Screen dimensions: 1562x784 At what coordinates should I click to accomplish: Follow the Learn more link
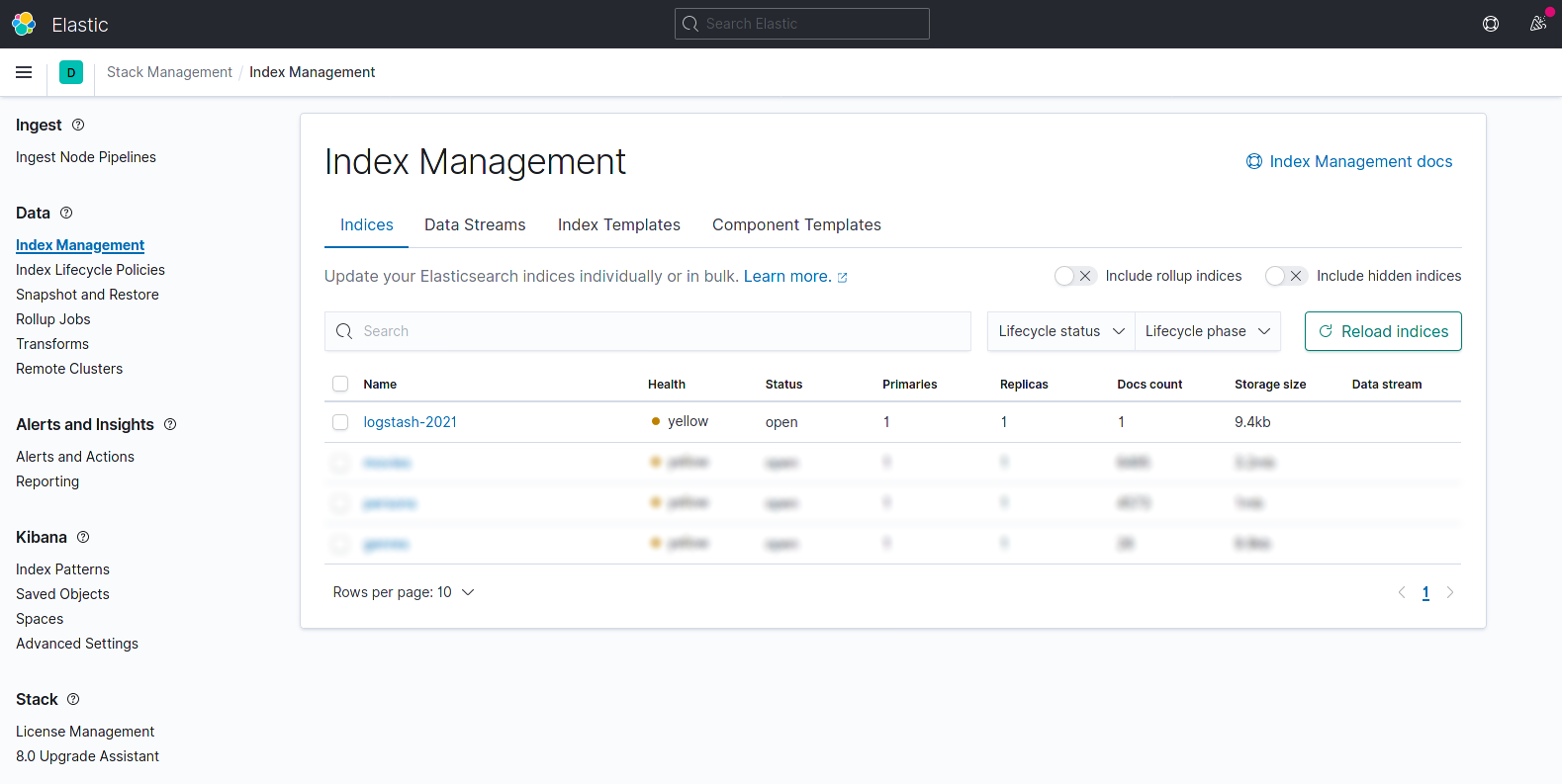[795, 277]
